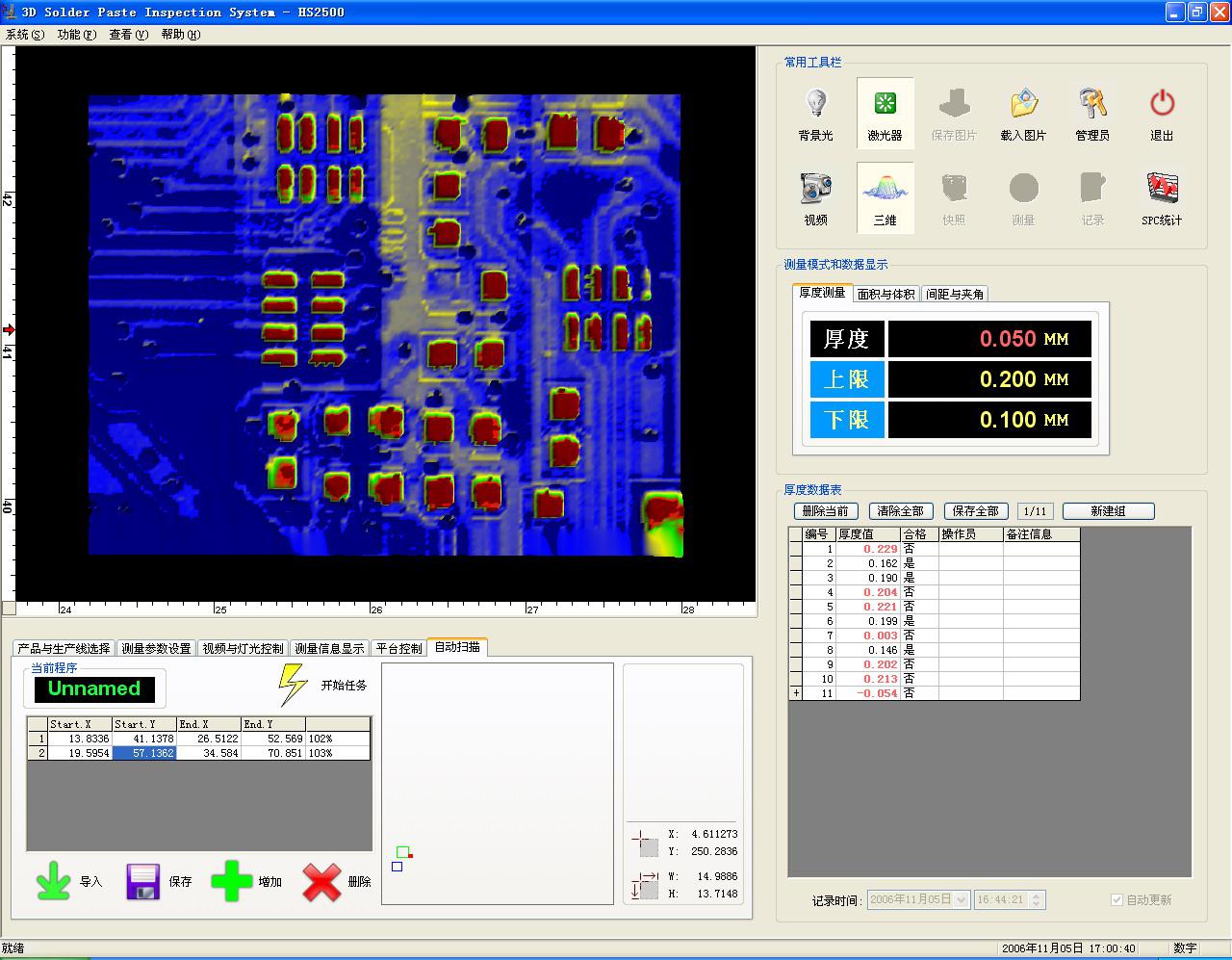Click the 载入图片 load image icon
The width and height of the screenshot is (1232, 960).
(1023, 104)
